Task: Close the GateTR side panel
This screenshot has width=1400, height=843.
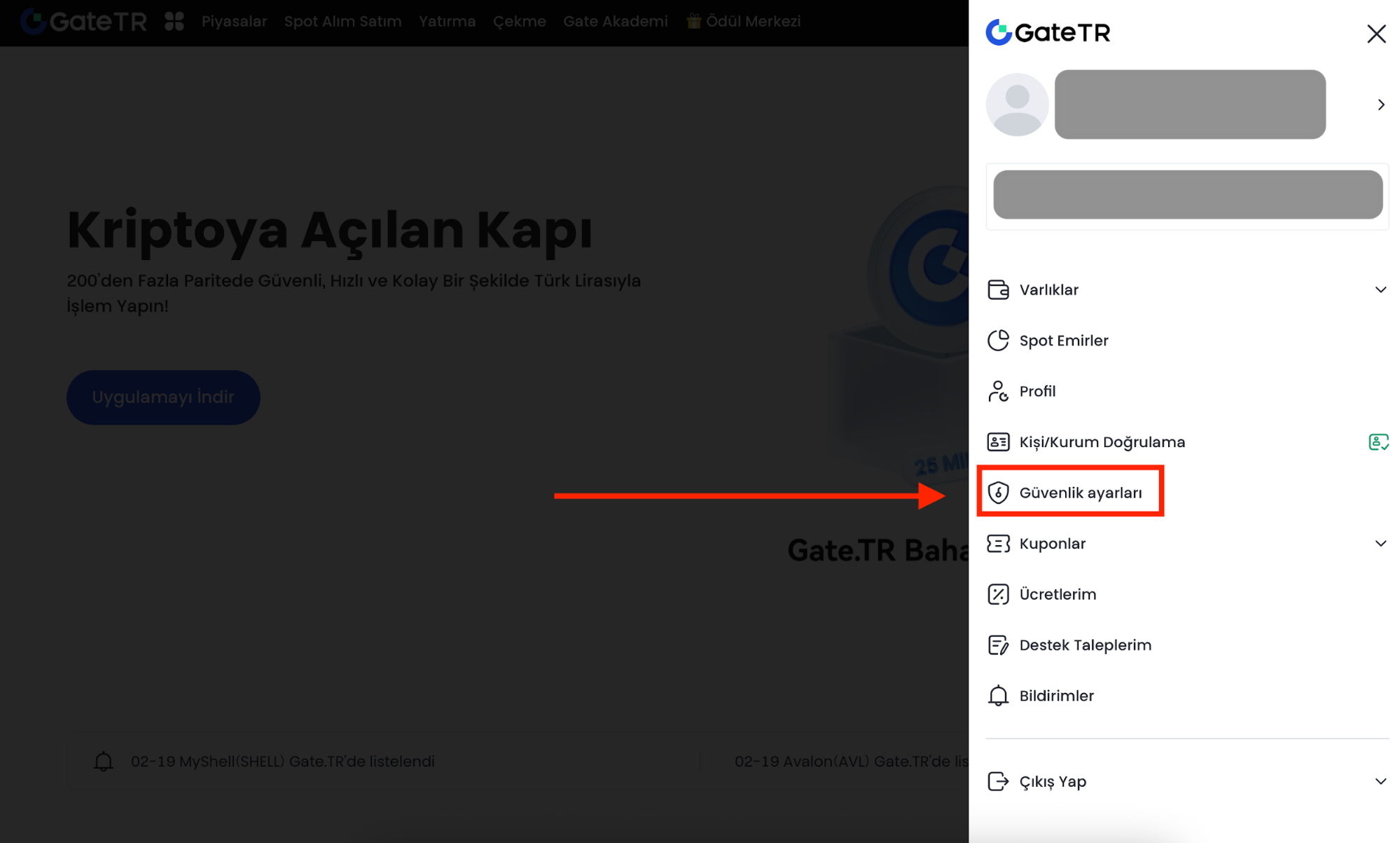Action: (x=1376, y=34)
